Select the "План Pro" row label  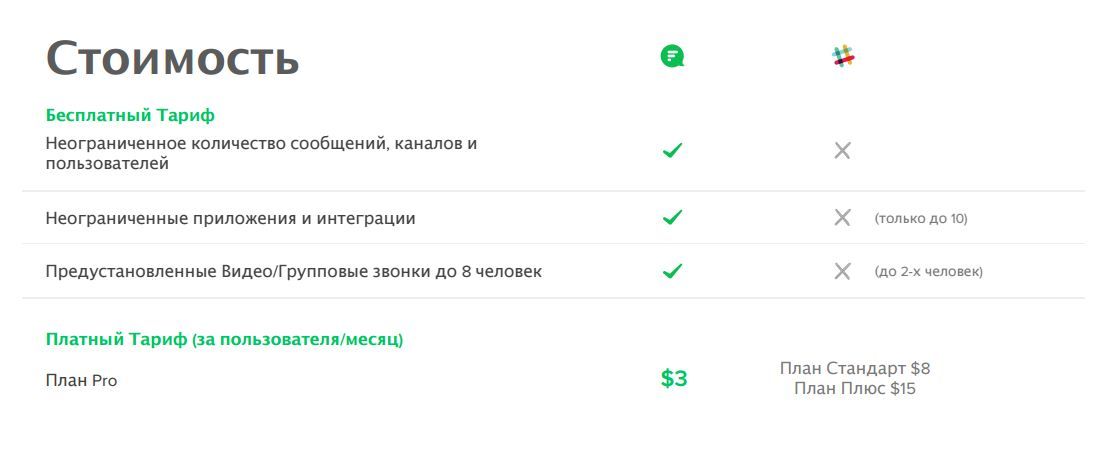point(81,380)
